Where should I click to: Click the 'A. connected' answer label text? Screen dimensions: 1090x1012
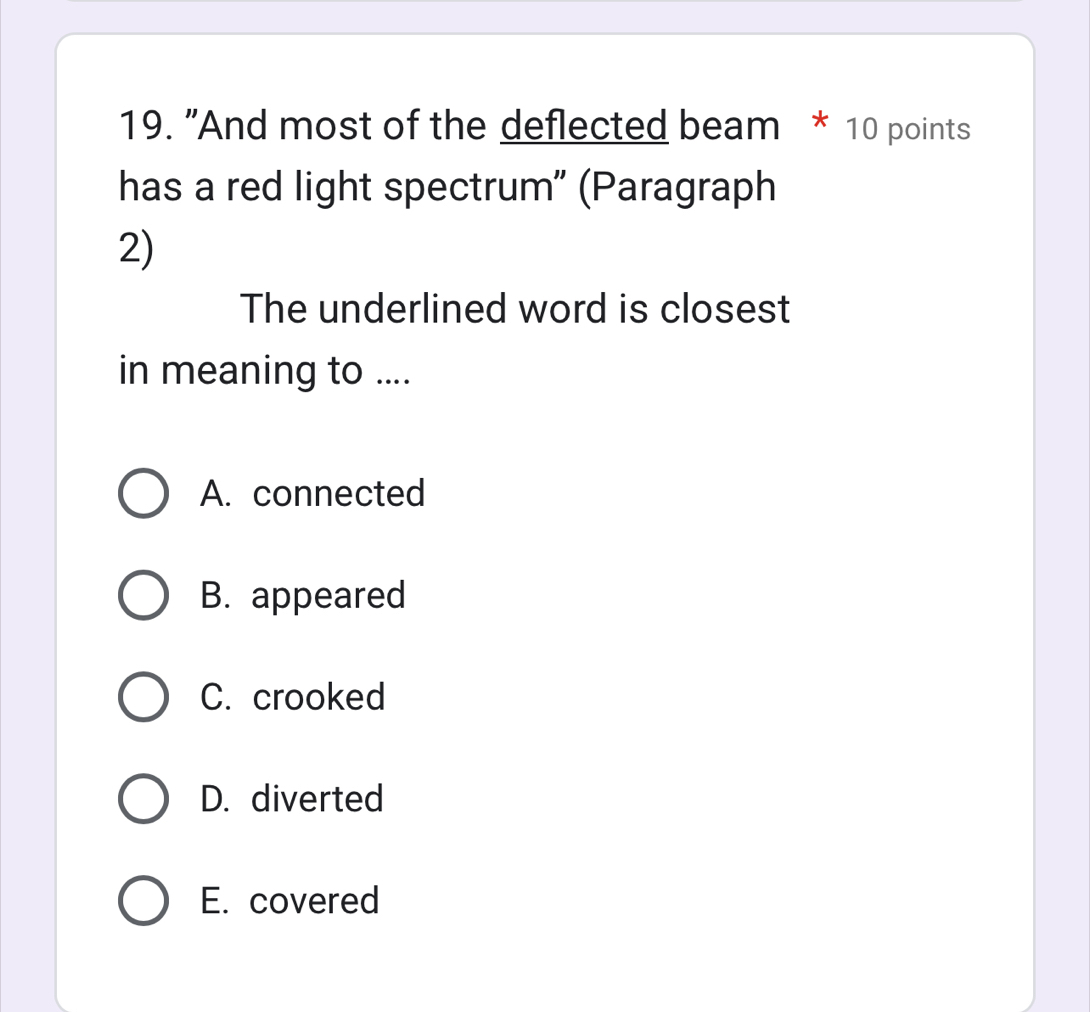click(x=312, y=494)
